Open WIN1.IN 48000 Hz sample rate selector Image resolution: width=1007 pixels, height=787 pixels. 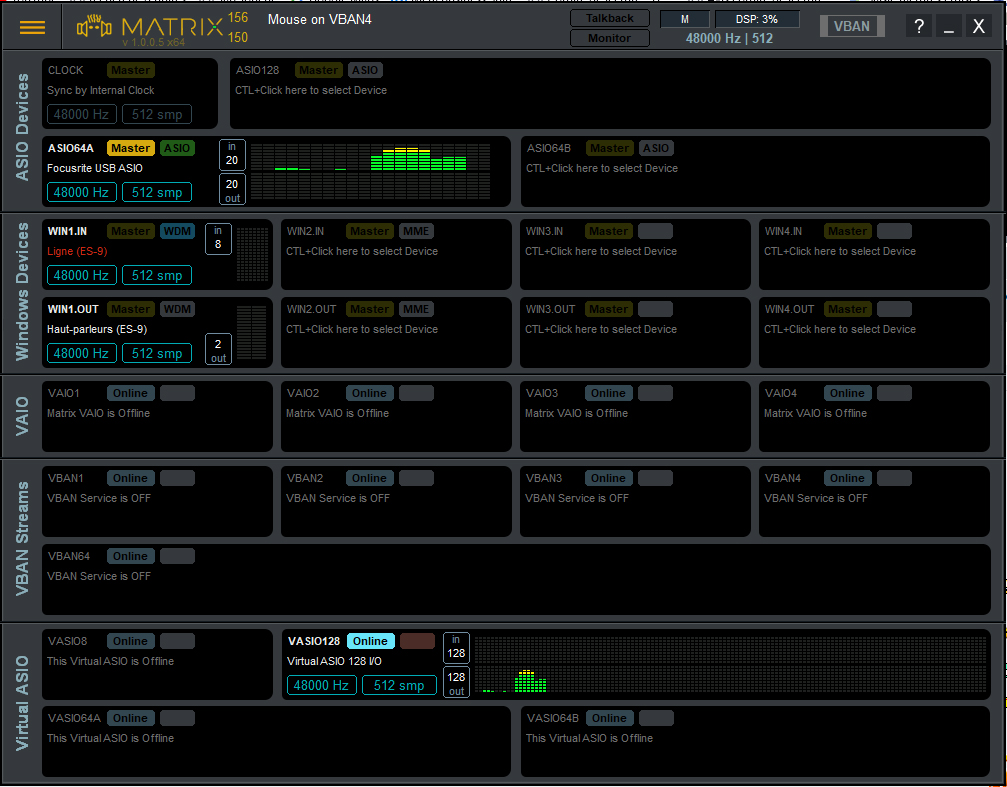(81, 275)
